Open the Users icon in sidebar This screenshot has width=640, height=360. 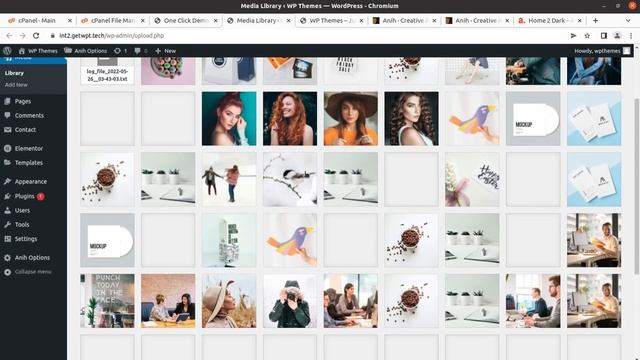tap(7, 210)
